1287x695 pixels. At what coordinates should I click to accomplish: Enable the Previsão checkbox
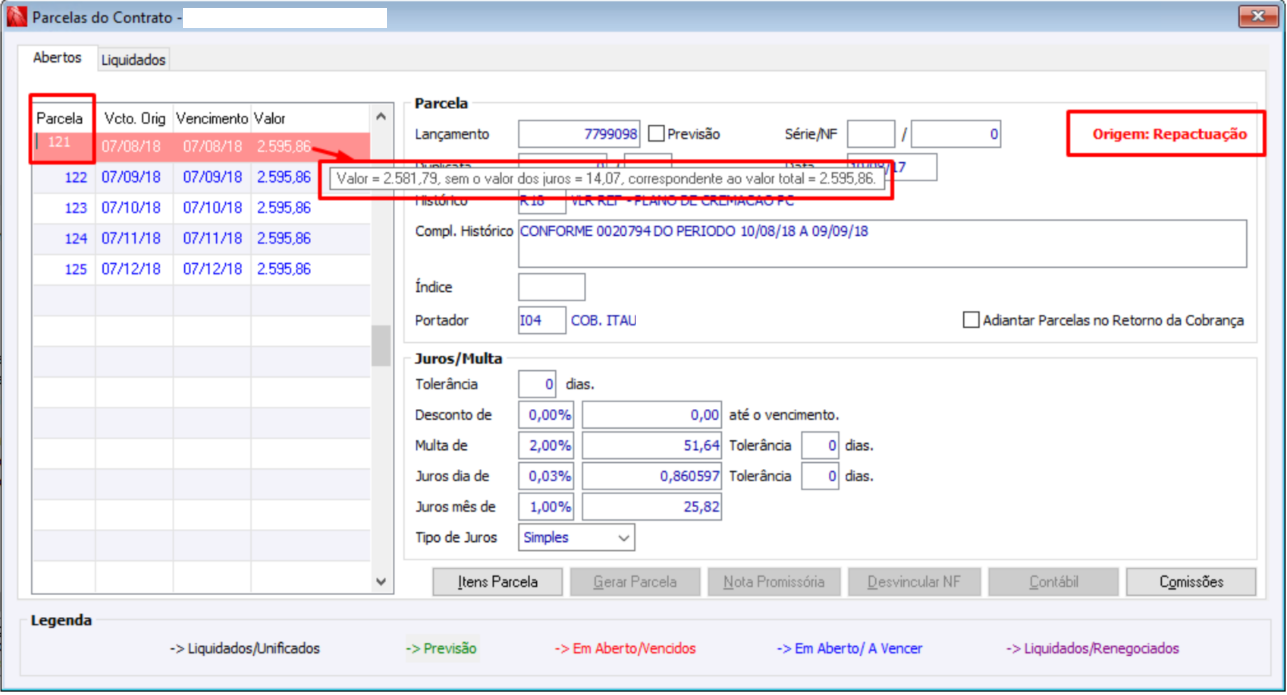click(656, 133)
